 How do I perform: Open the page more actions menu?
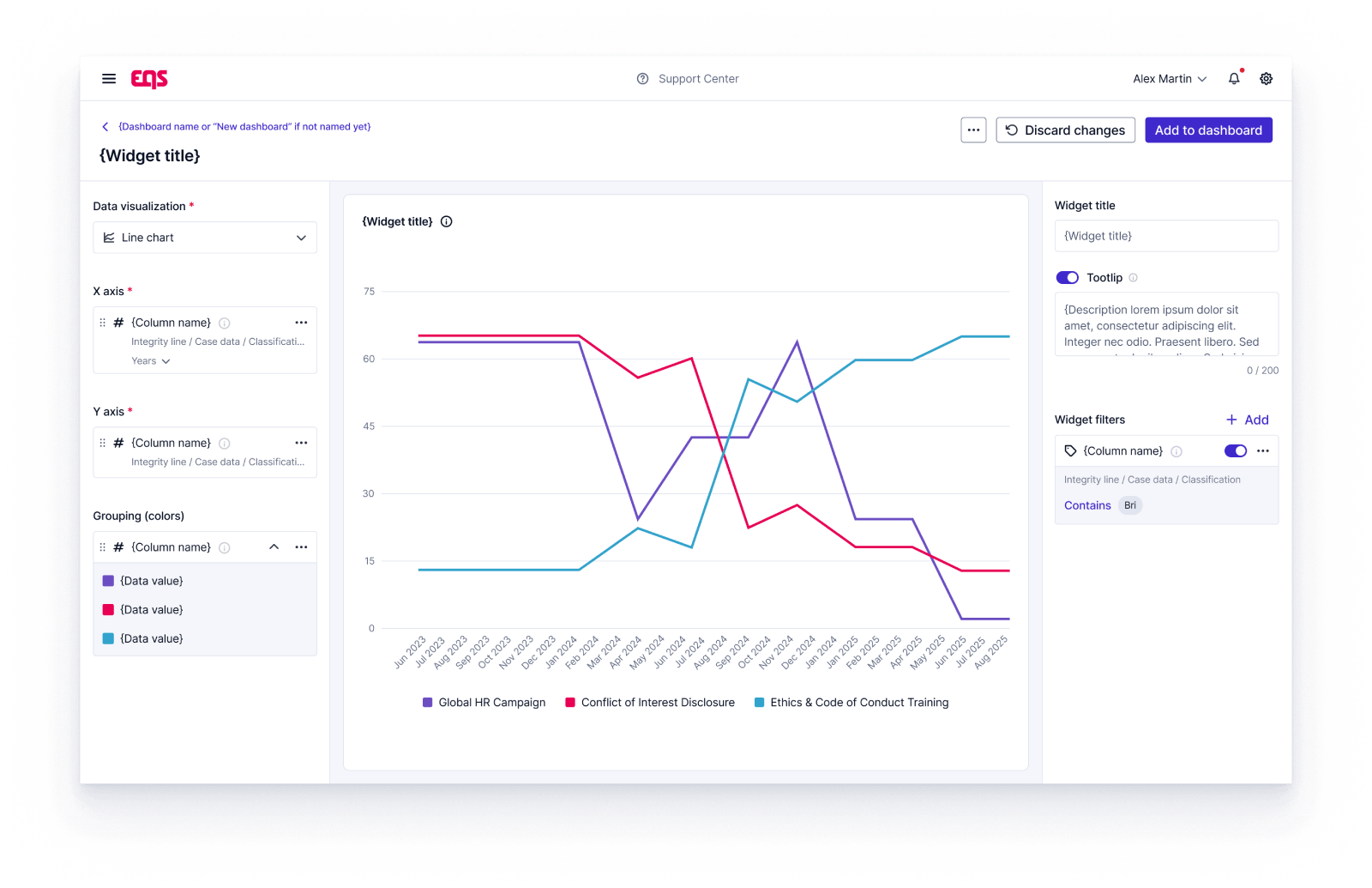973,130
